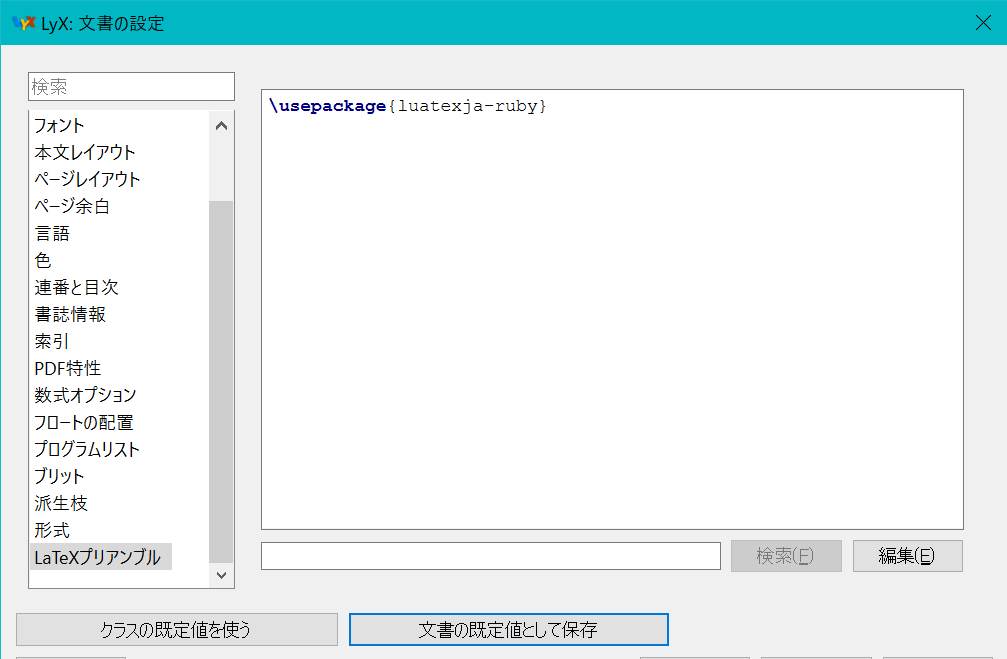
Task: Select PDF特性 category
Action: click(67, 368)
